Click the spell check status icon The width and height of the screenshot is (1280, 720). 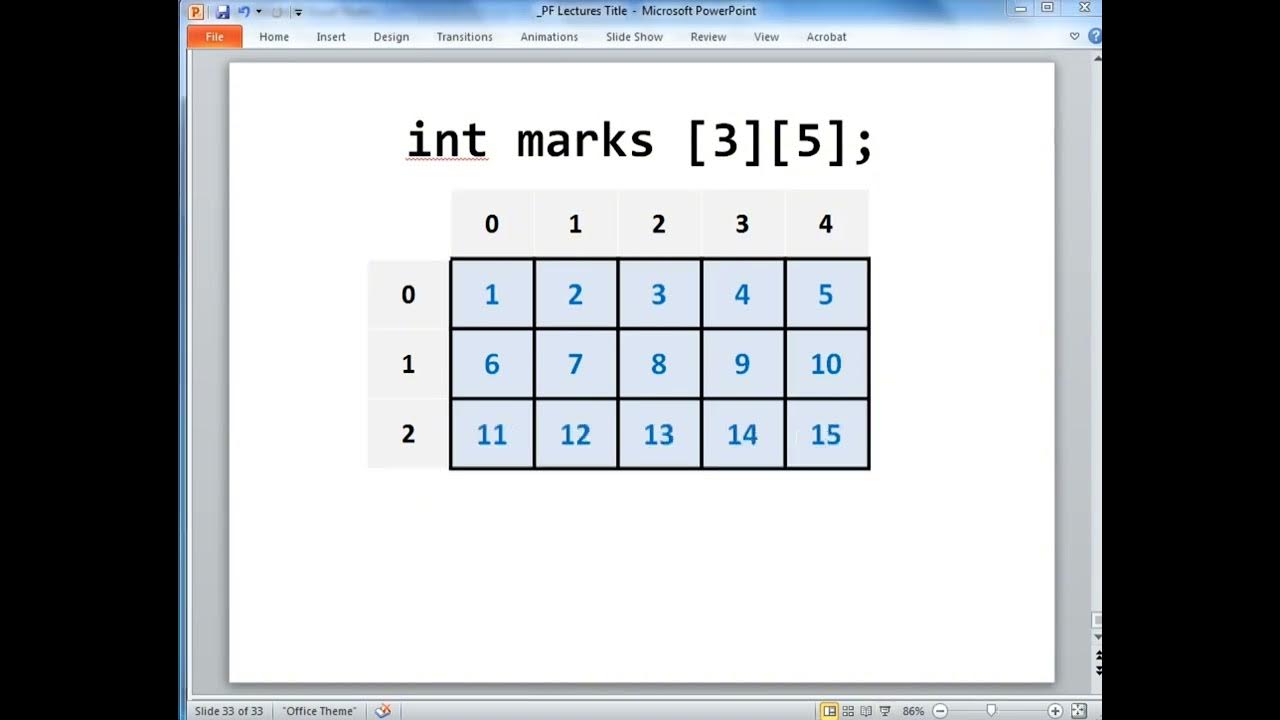pos(382,711)
